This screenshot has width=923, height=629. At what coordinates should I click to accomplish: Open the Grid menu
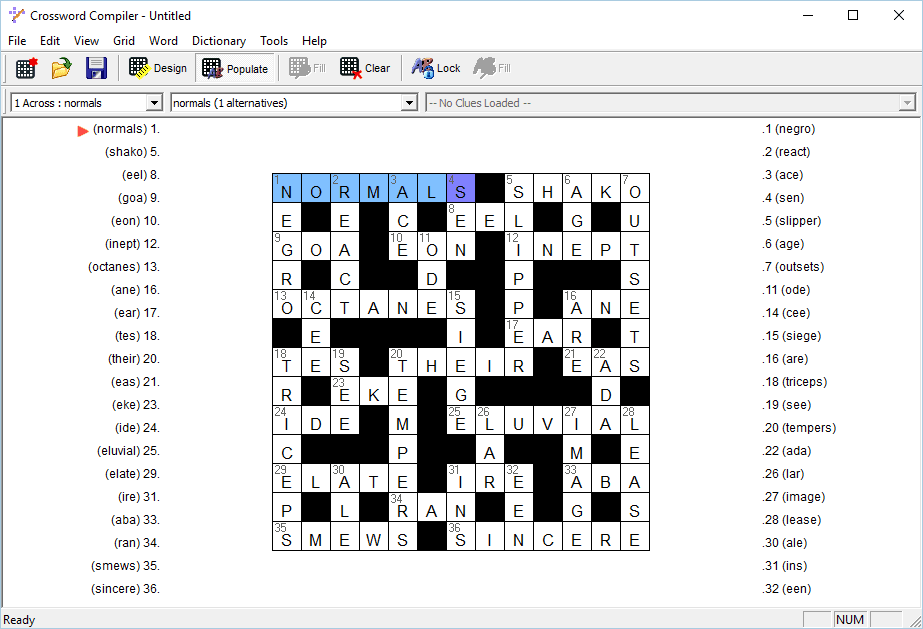pyautogui.click(x=124, y=41)
